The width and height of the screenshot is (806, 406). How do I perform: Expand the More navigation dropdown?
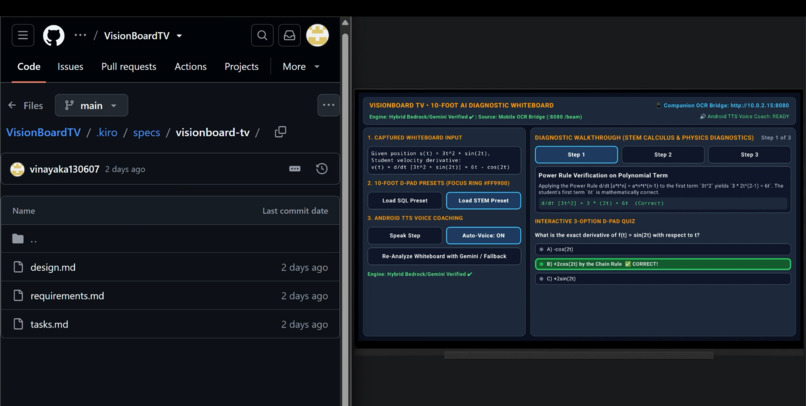tap(301, 67)
